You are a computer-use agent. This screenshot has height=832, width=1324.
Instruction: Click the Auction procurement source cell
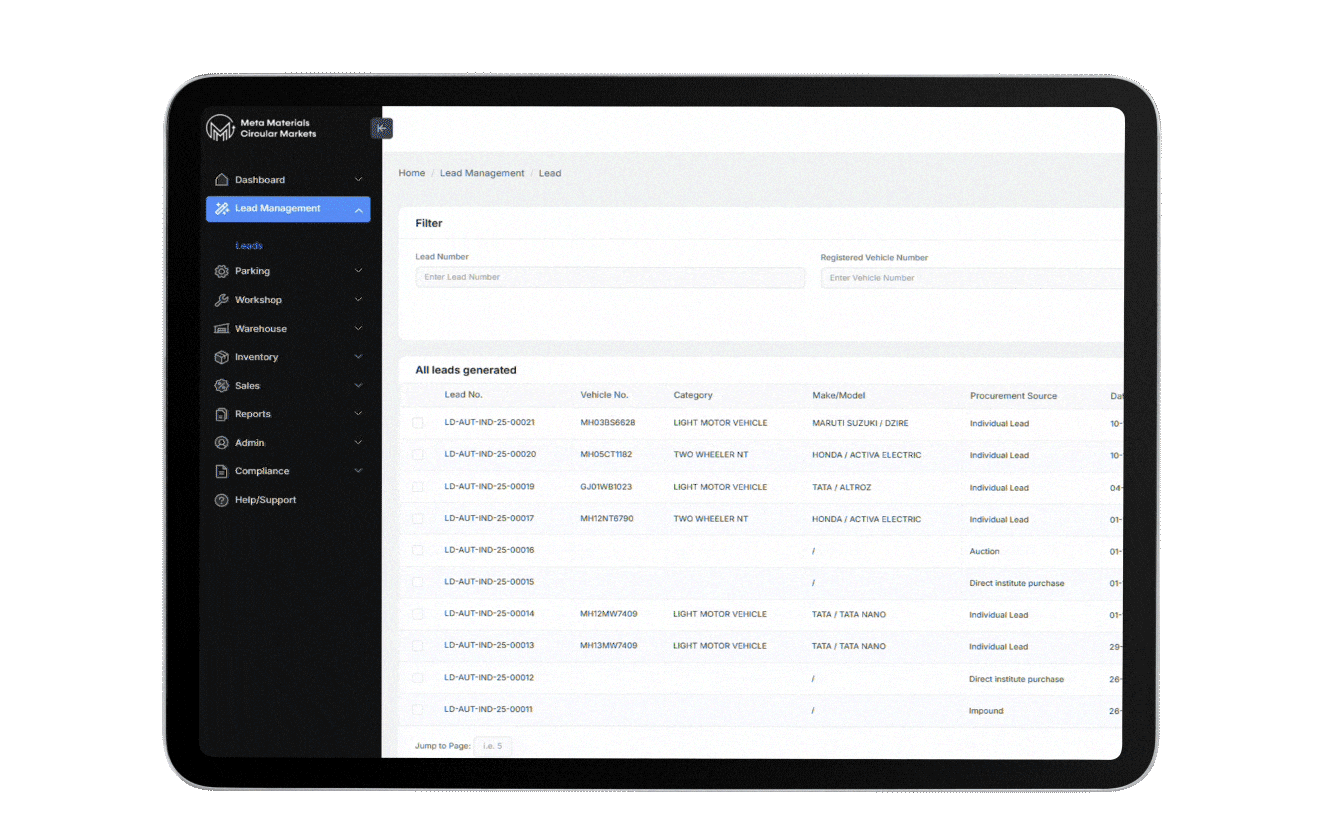(x=984, y=551)
